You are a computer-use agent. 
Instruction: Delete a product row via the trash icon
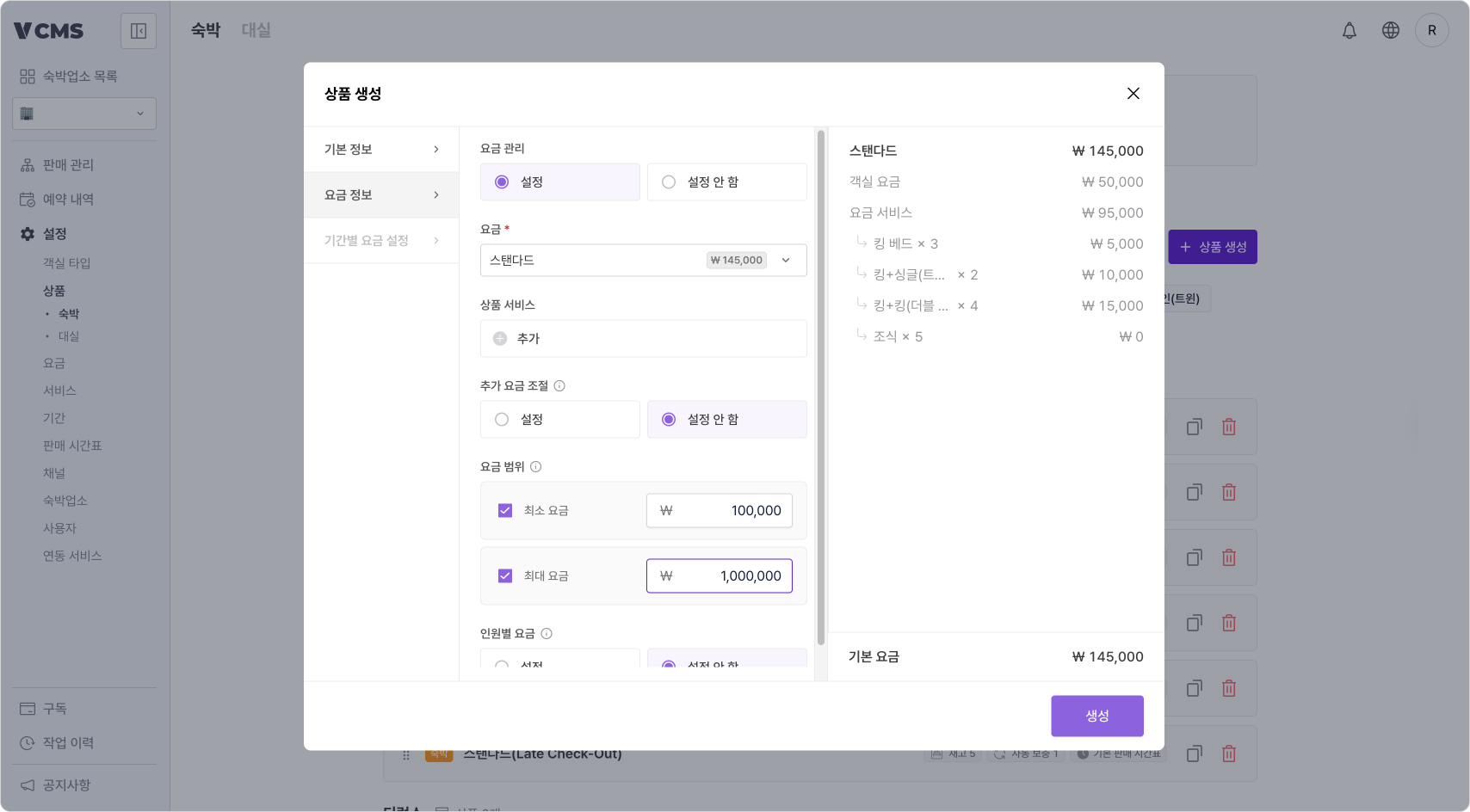point(1229,427)
